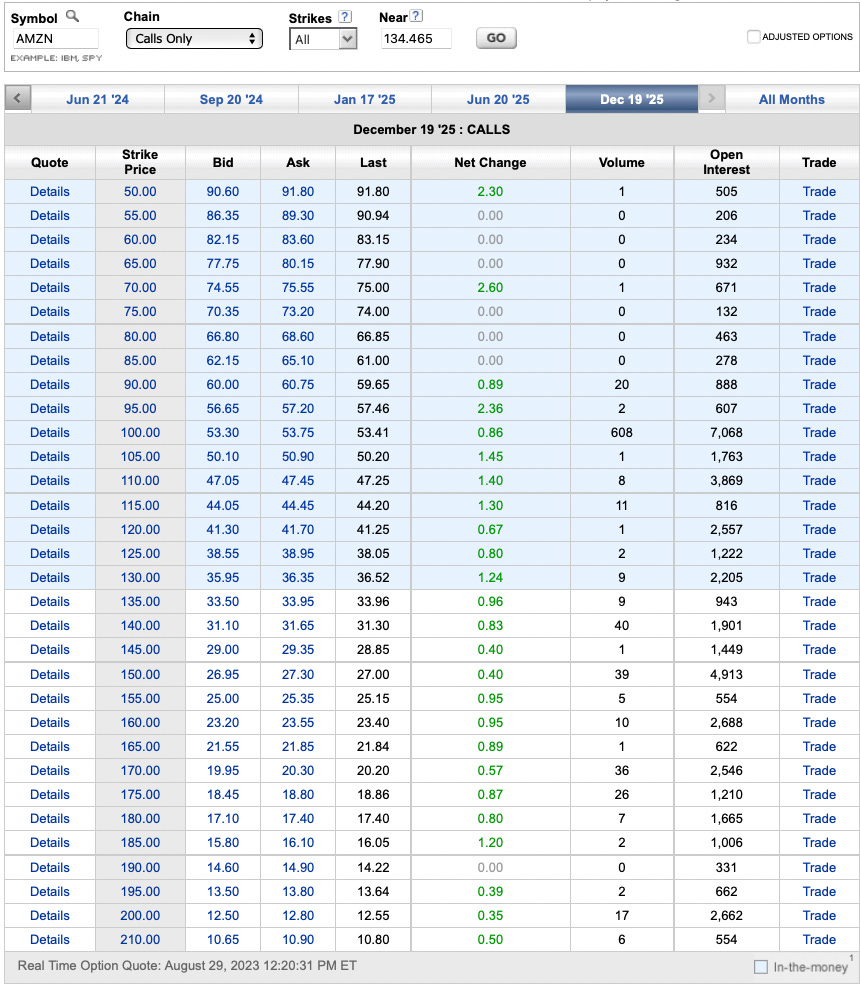860x985 pixels.
Task: Open the Strikes help question icon
Action: [345, 17]
